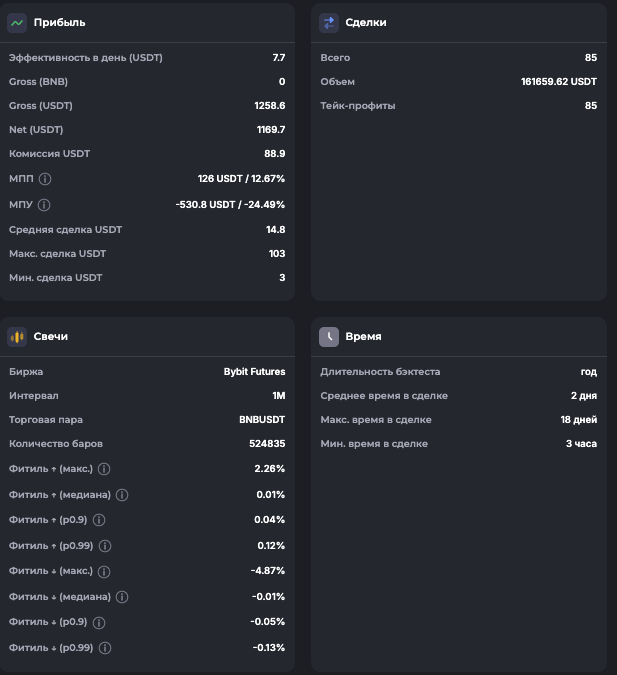Click the Bybit Futures exchange value
Viewport: 617px width, 675px height.
254,372
